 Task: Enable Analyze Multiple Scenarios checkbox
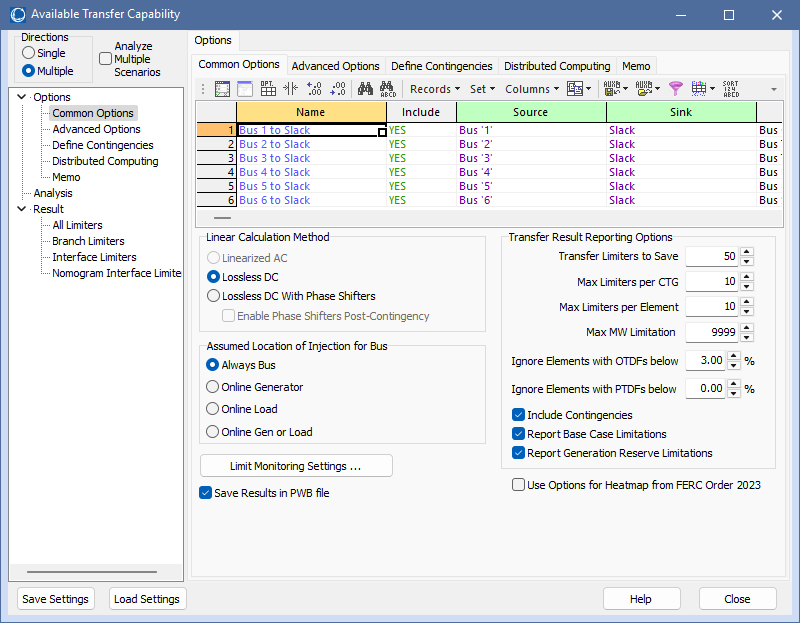point(106,59)
